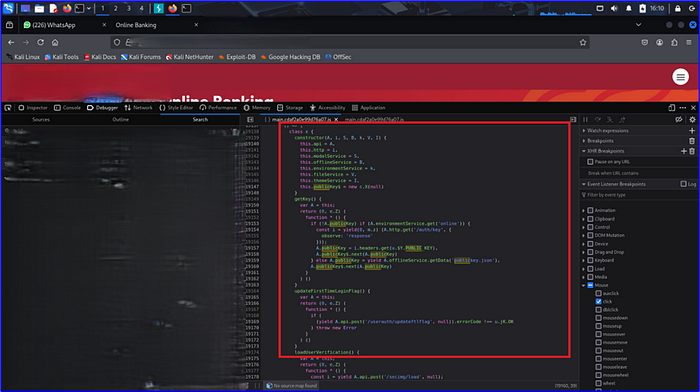This screenshot has width=700, height=392.
Task: Collapse the Mouse event category
Action: click(x=583, y=285)
